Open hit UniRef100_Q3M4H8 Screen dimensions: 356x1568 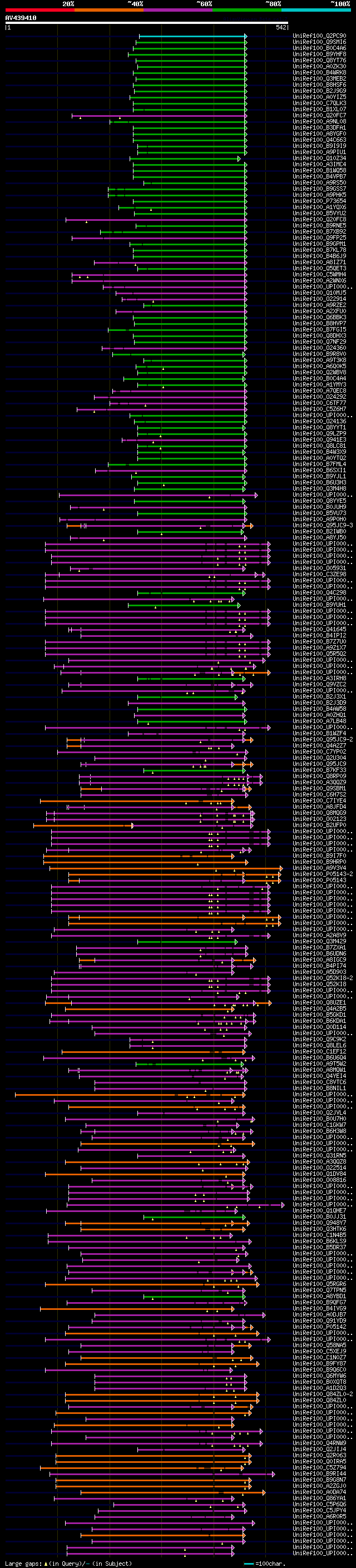coord(319,489)
